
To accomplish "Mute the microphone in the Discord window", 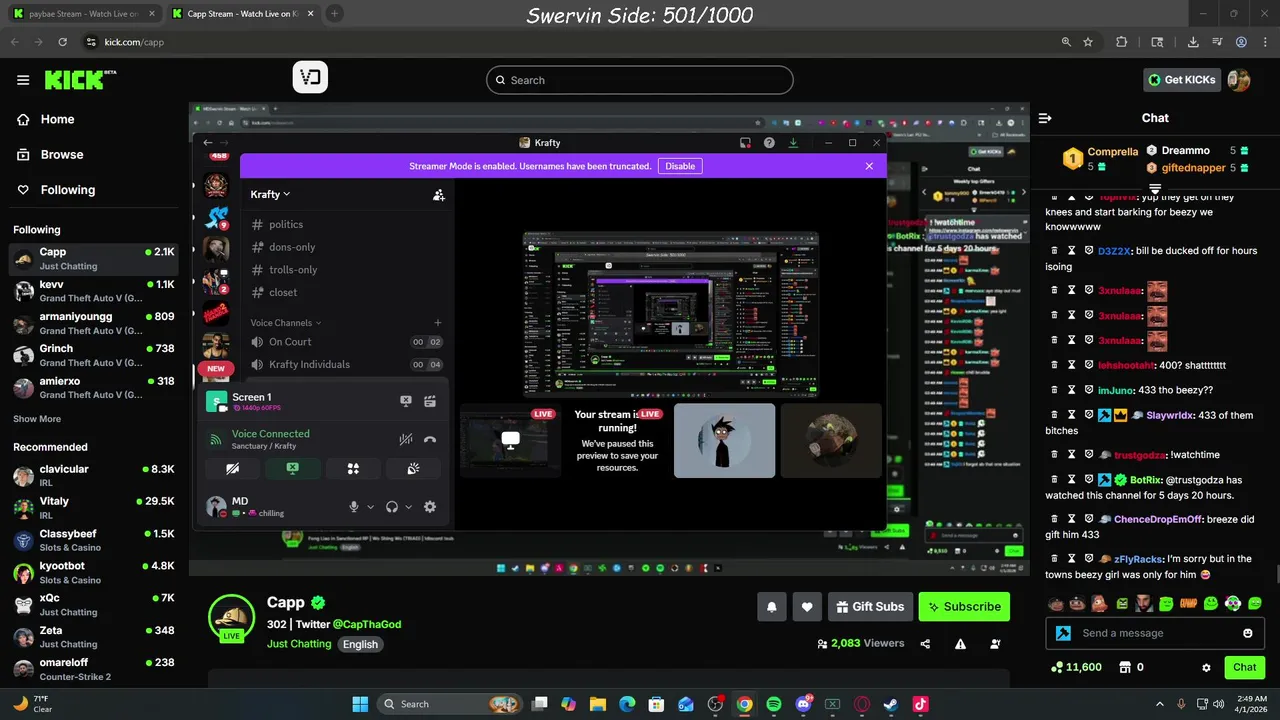I will (353, 507).
